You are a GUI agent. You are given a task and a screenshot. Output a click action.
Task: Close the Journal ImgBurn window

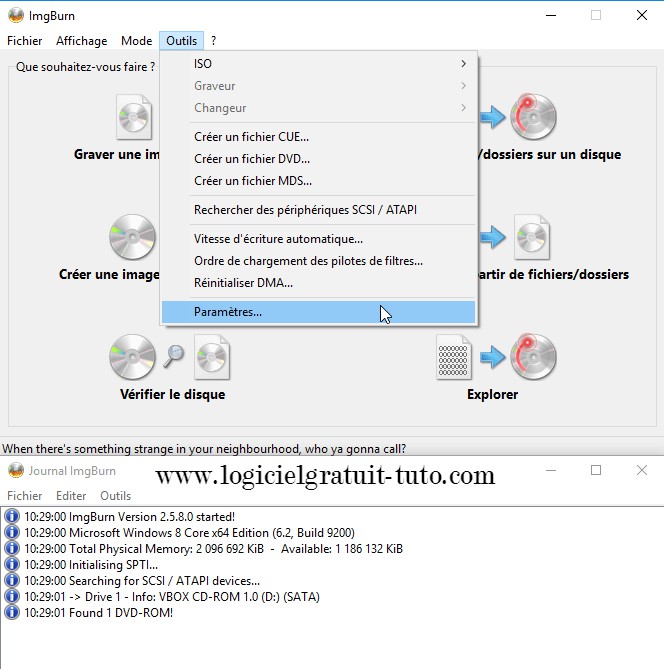point(641,470)
